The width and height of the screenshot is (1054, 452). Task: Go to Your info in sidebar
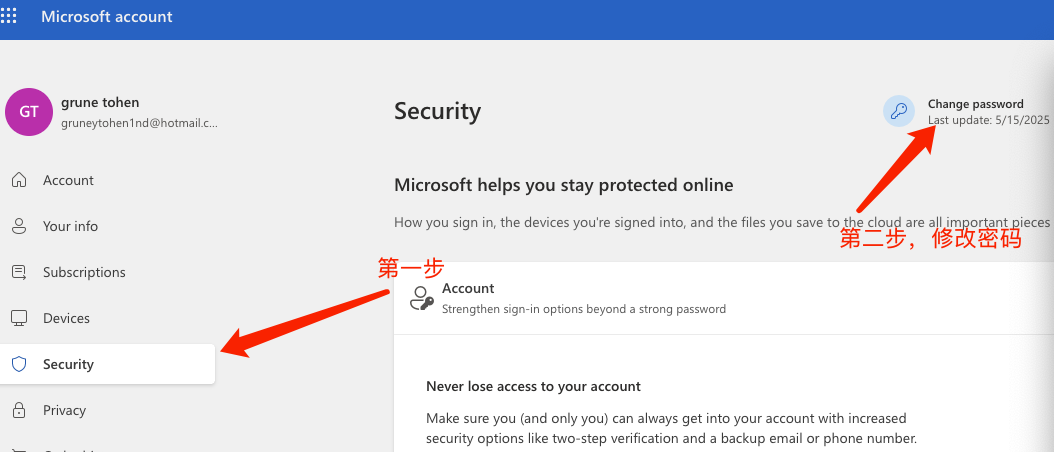70,226
